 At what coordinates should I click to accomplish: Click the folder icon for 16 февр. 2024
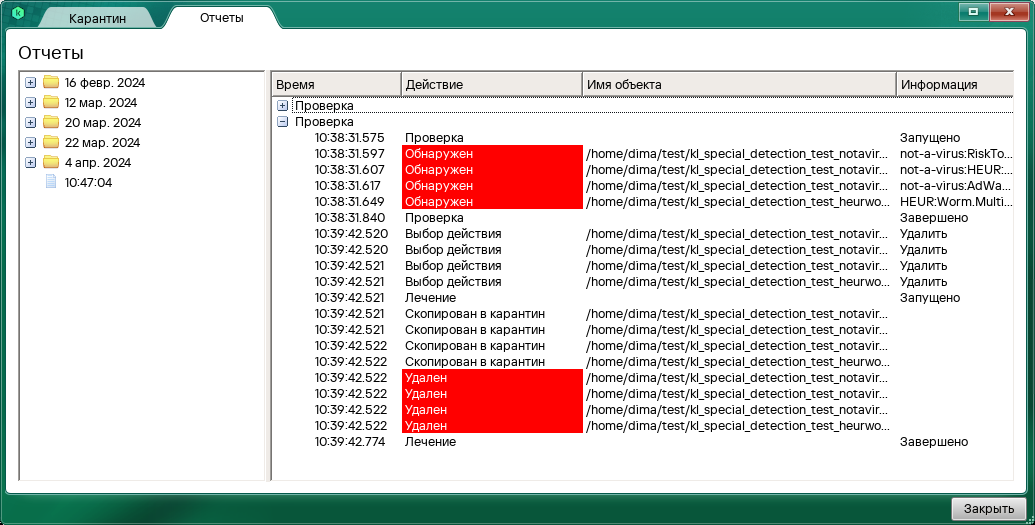click(51, 82)
